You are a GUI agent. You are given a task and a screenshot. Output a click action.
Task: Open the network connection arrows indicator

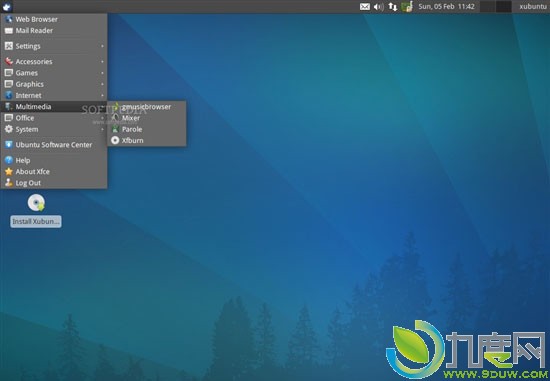point(393,6)
